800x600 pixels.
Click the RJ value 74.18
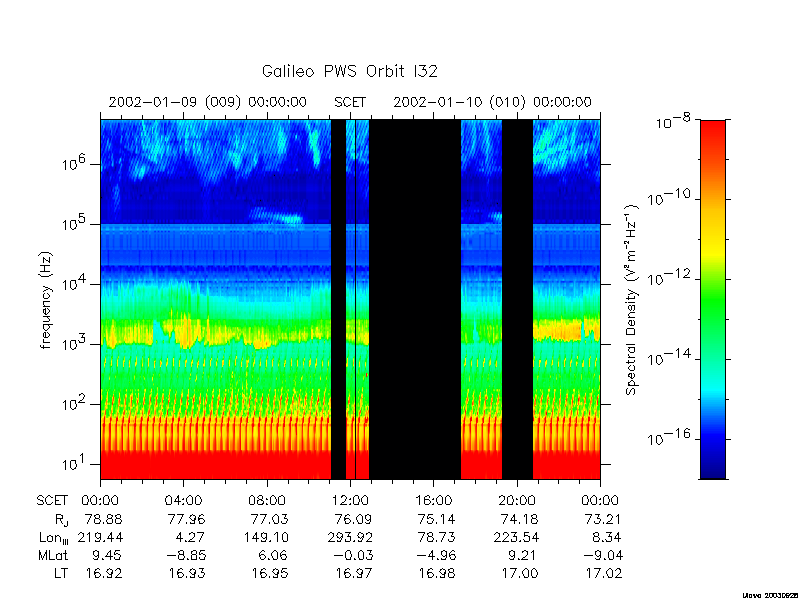(x=519, y=519)
